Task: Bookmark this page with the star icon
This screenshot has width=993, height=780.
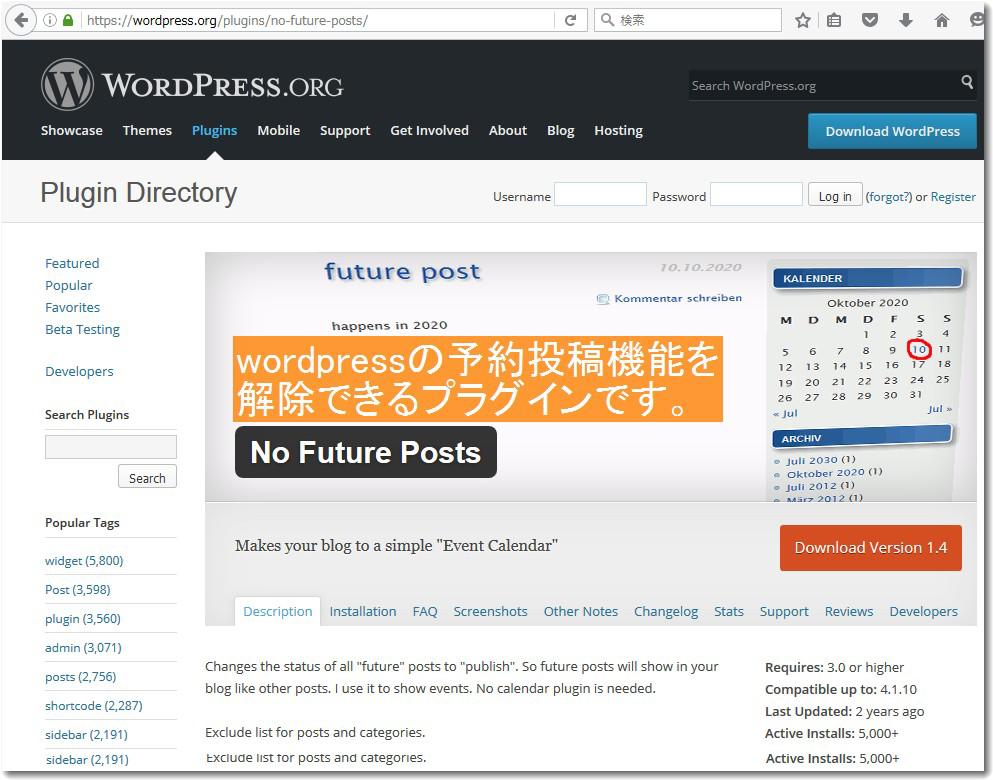Action: click(x=802, y=20)
